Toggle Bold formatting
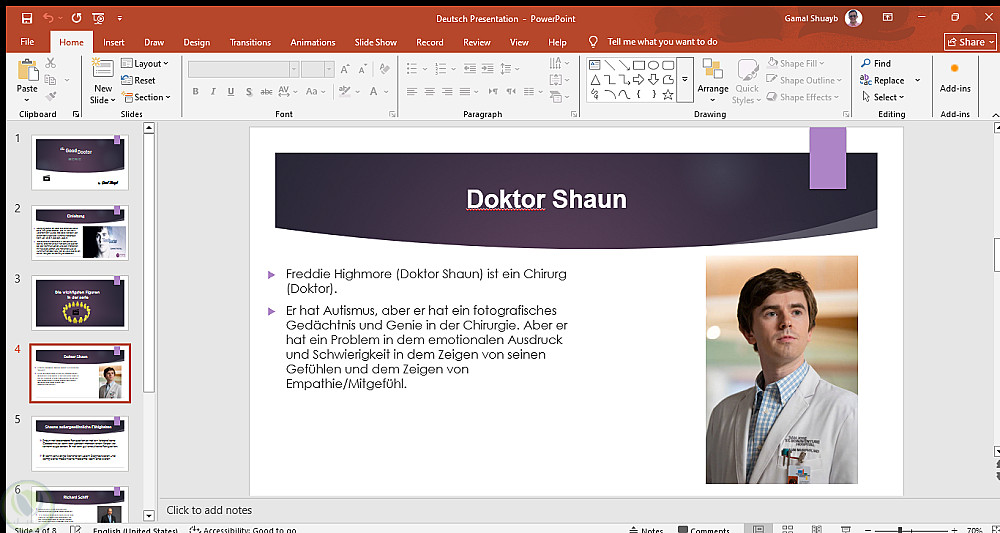Screen dimensions: 1000x533 point(195,92)
